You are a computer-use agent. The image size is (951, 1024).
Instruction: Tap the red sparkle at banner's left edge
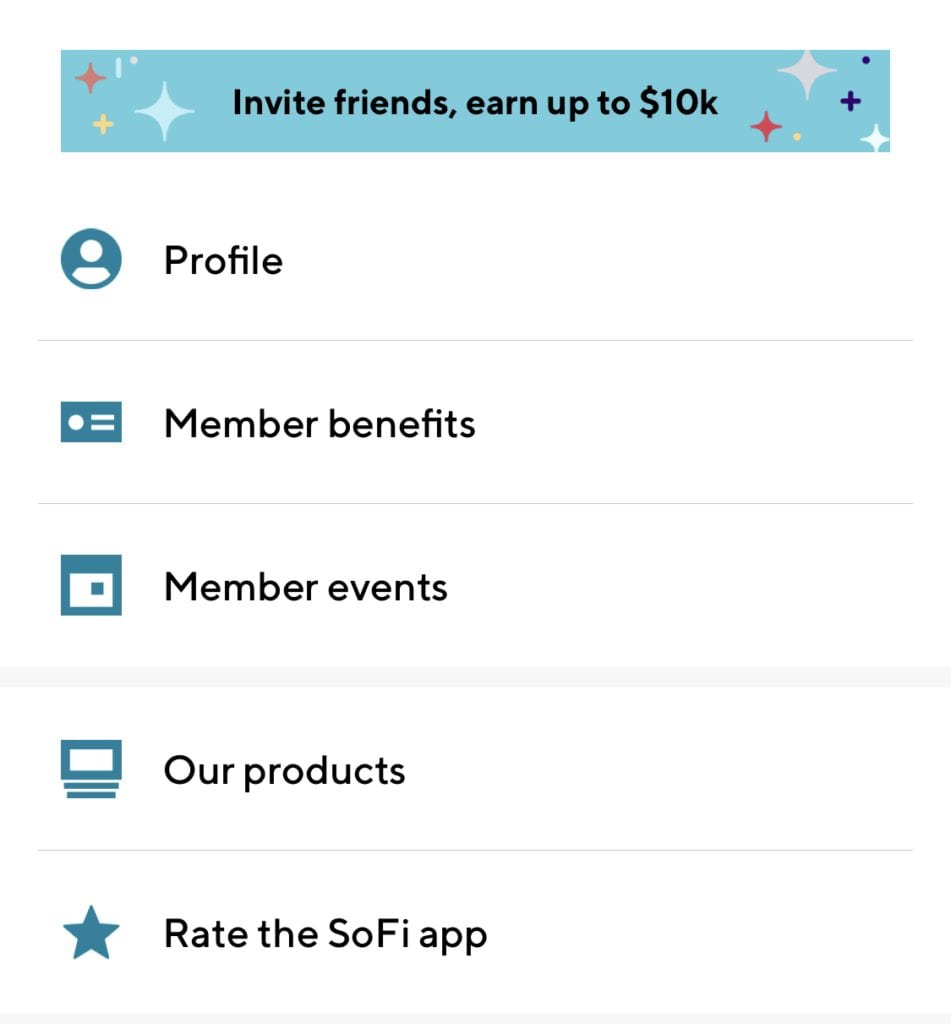click(90, 78)
